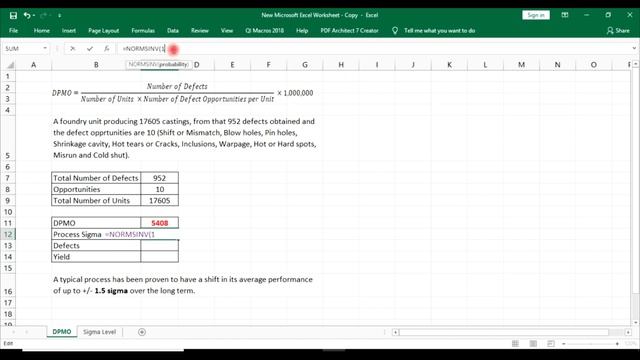The width and height of the screenshot is (640, 360).
Task: Click the Share button
Action: pos(618,31)
